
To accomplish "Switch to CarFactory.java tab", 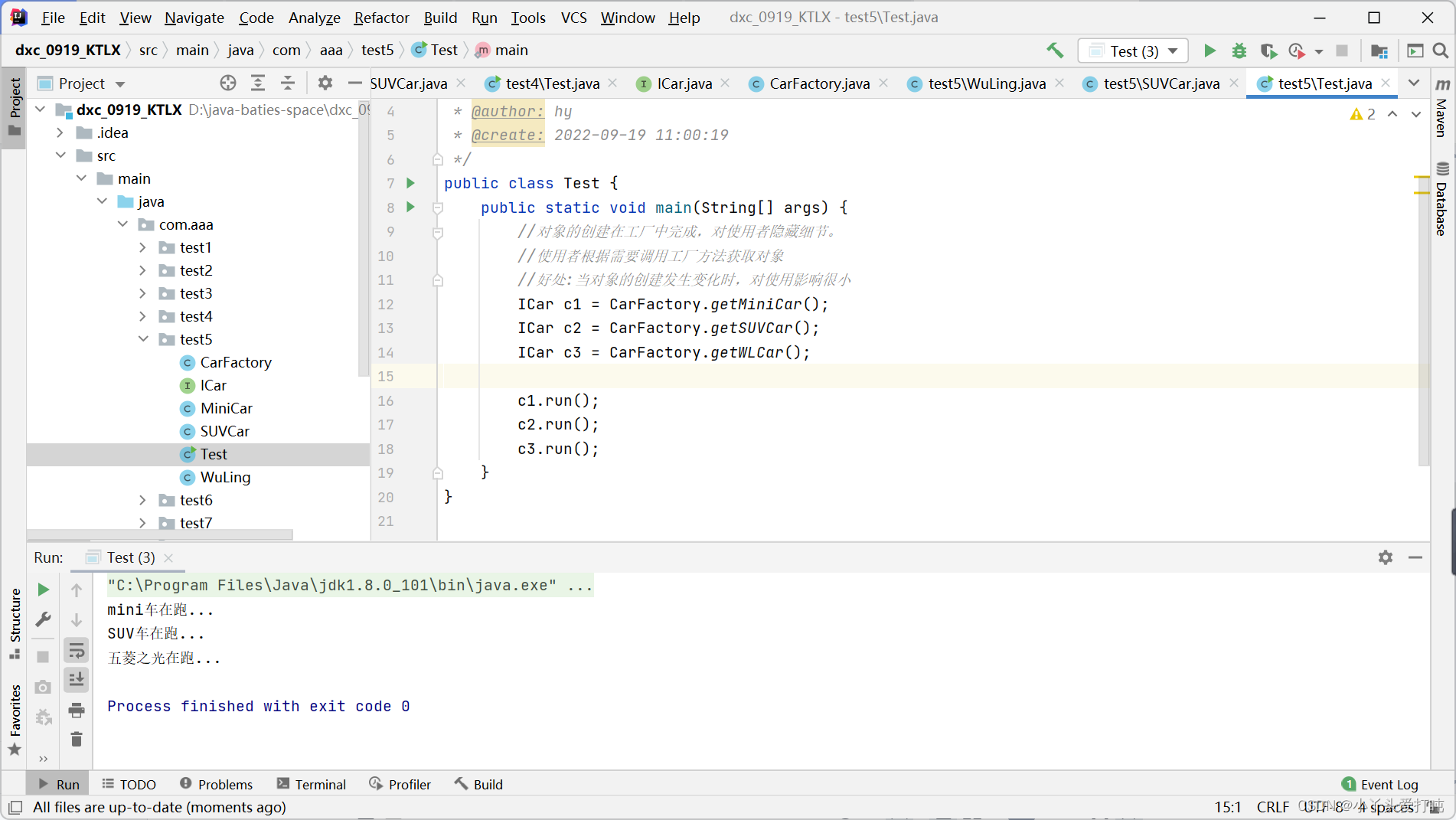I will (x=819, y=83).
